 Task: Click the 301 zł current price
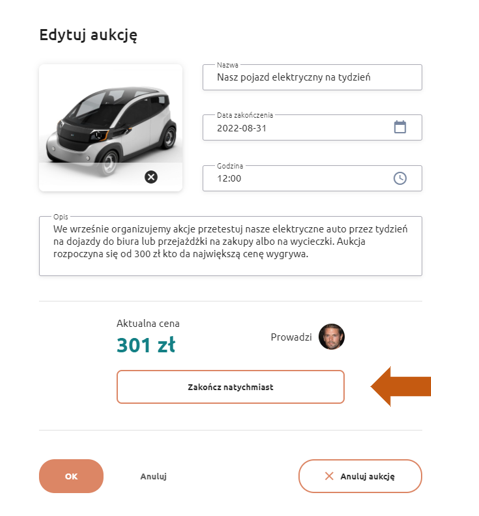tap(146, 345)
